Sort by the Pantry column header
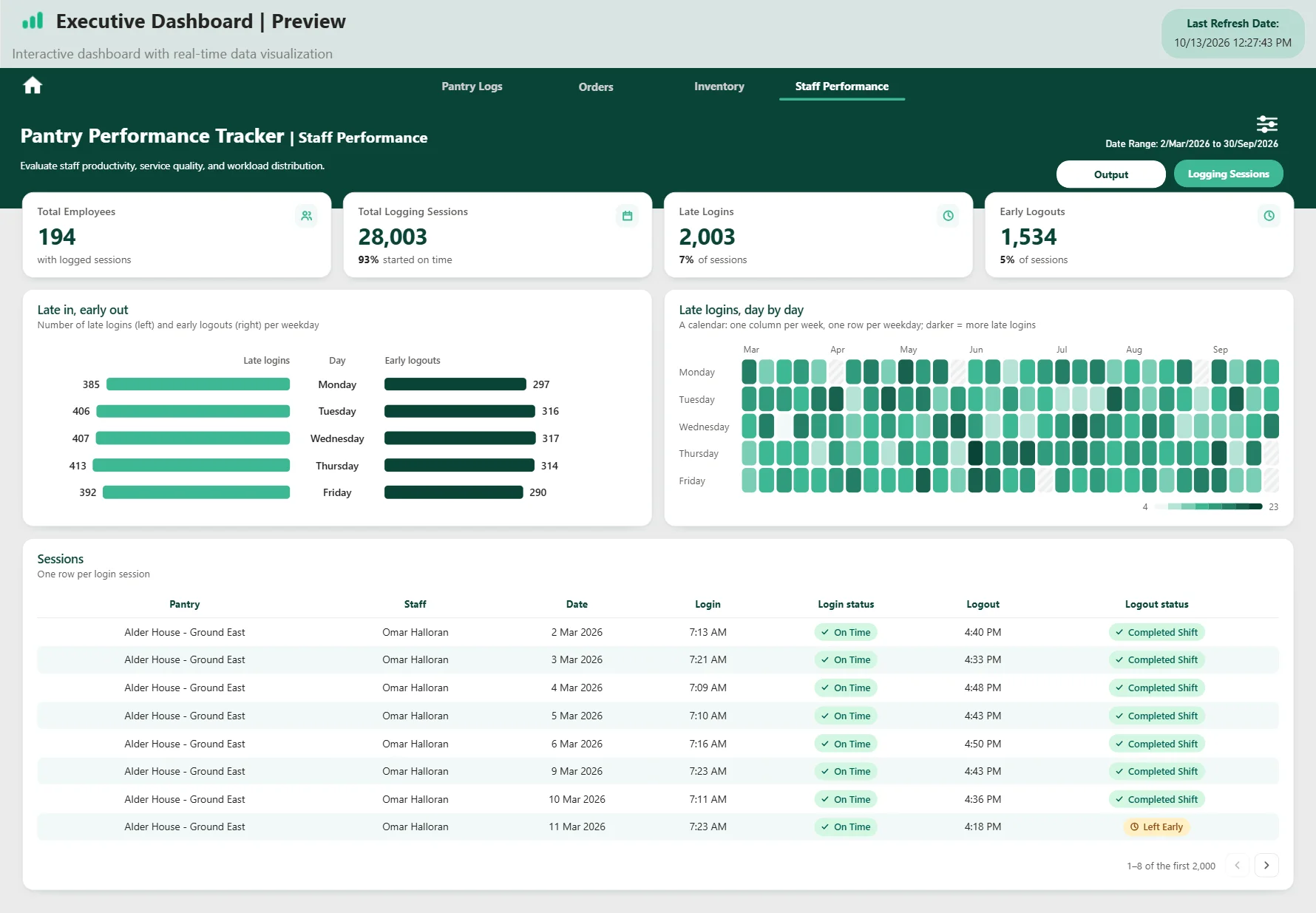 pyautogui.click(x=184, y=604)
